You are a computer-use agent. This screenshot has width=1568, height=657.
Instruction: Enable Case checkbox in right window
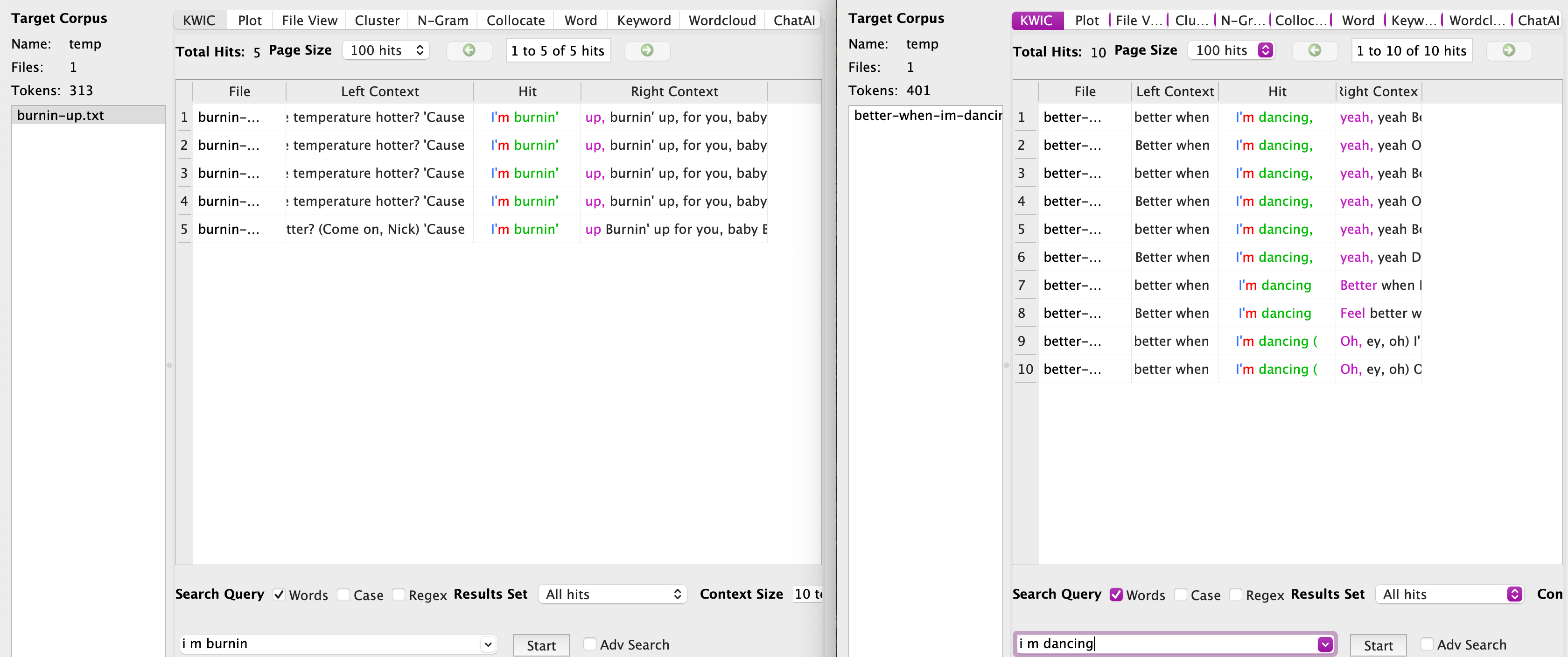coord(1181,595)
